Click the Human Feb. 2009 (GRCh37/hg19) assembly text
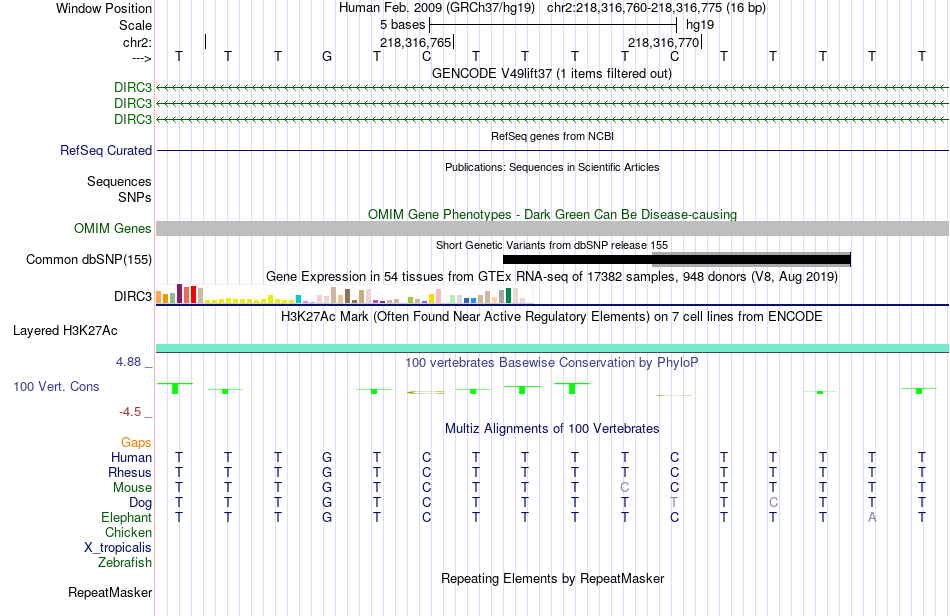 [437, 8]
